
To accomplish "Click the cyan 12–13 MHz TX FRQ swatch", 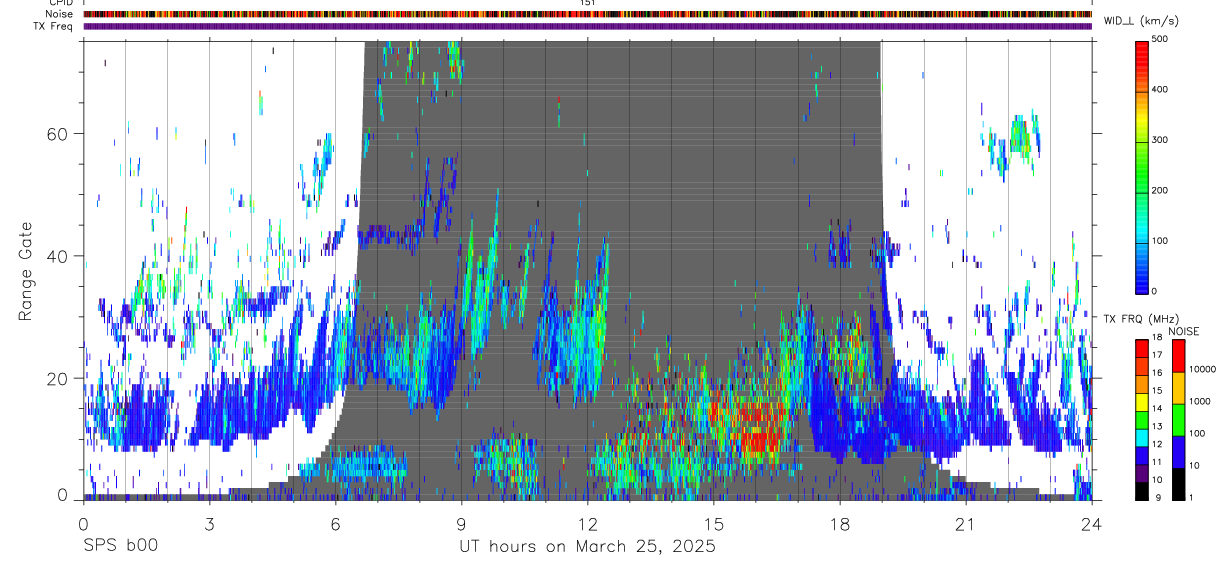I will (x=1142, y=437).
